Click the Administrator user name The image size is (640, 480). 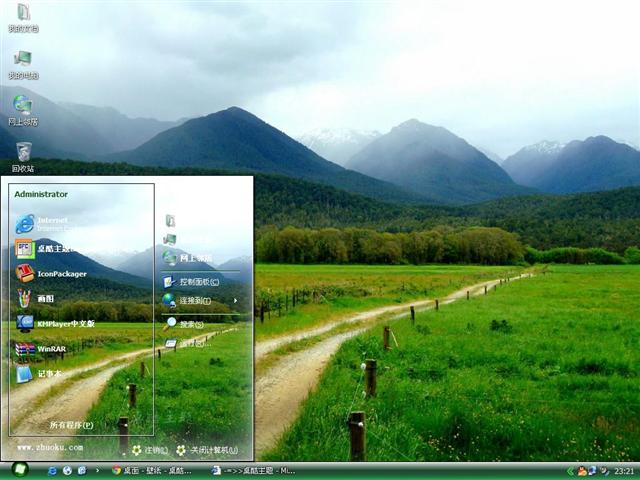click(x=41, y=194)
